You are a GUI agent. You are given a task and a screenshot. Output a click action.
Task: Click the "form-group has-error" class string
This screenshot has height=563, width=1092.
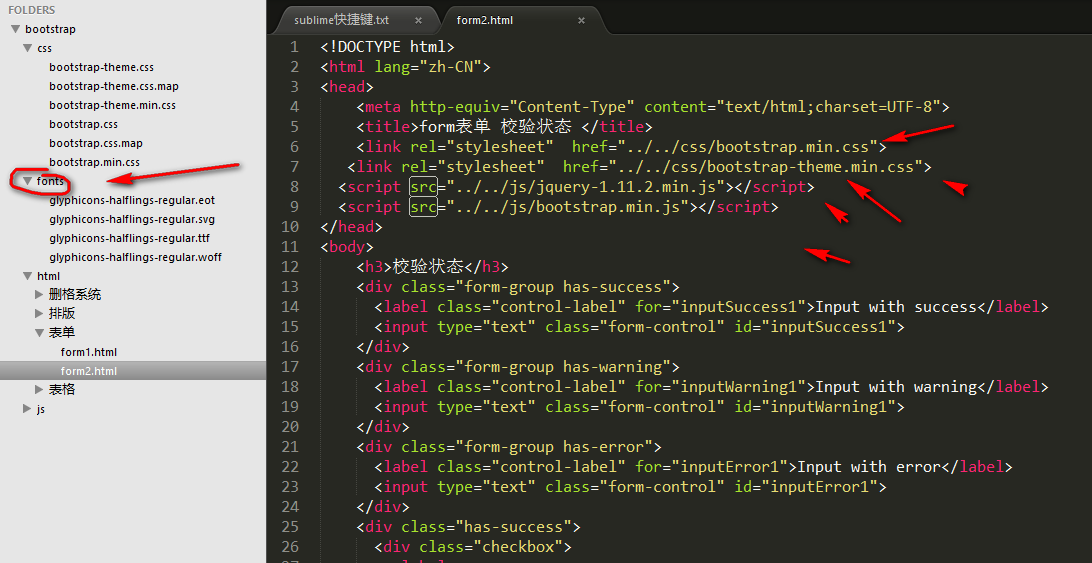554,447
